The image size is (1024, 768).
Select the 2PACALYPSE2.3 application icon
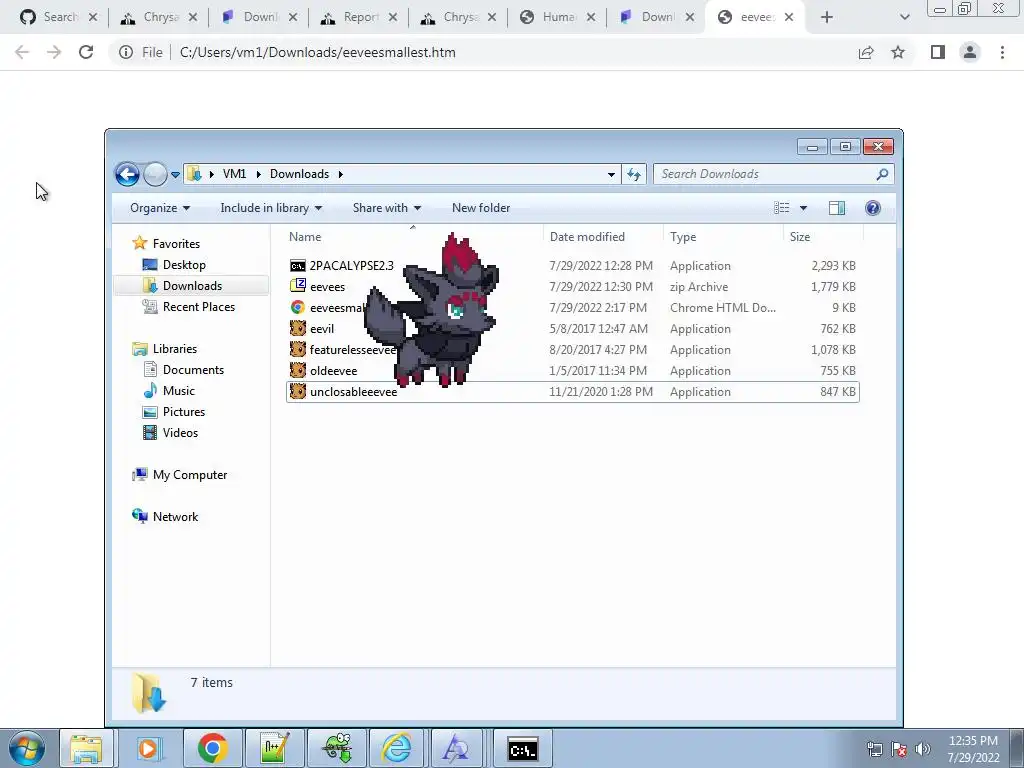click(298, 266)
